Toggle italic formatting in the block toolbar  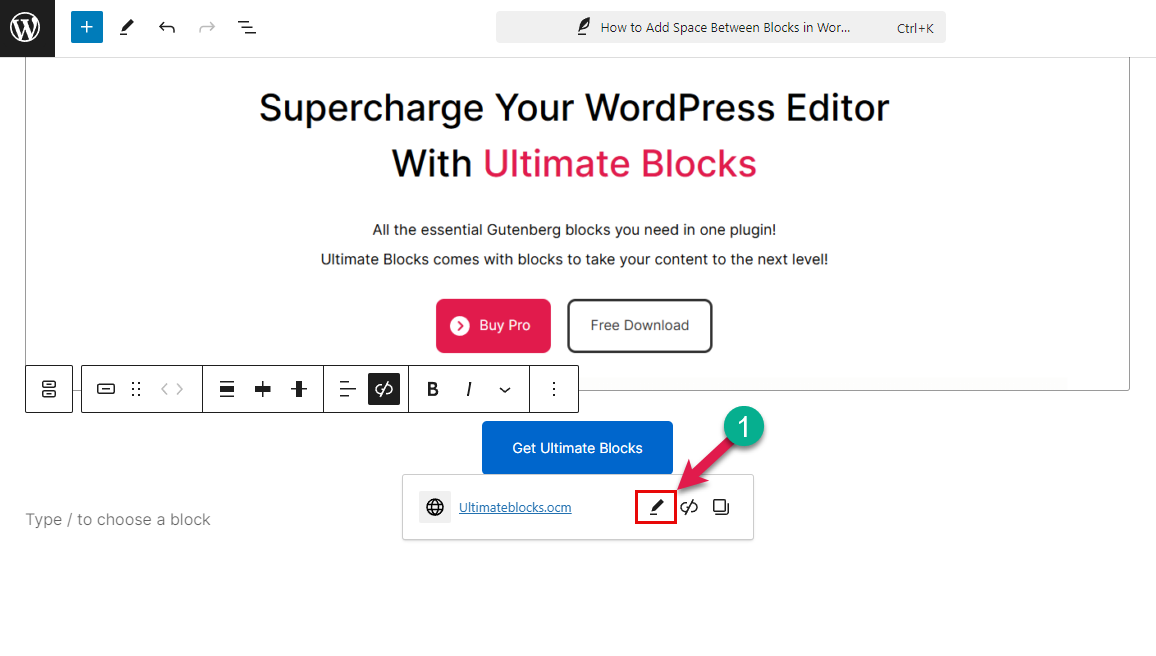468,389
